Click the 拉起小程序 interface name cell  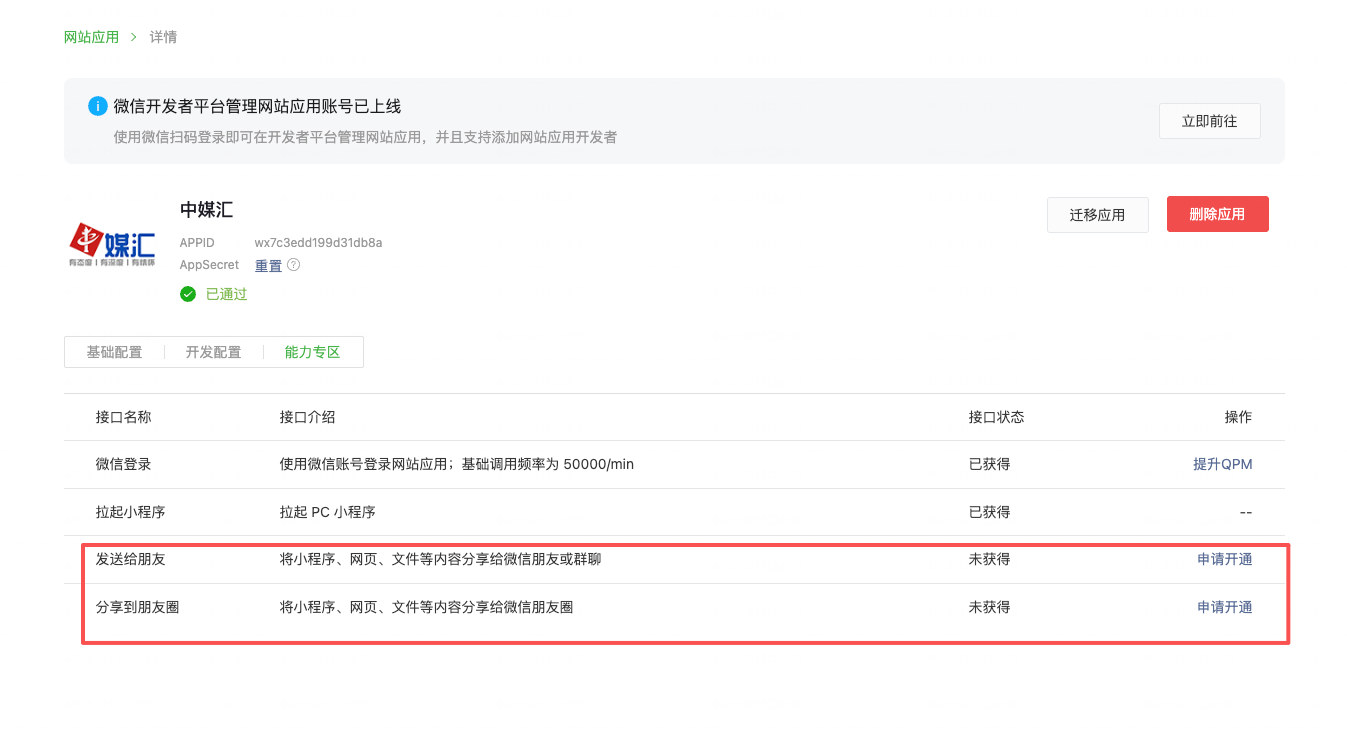coord(130,512)
